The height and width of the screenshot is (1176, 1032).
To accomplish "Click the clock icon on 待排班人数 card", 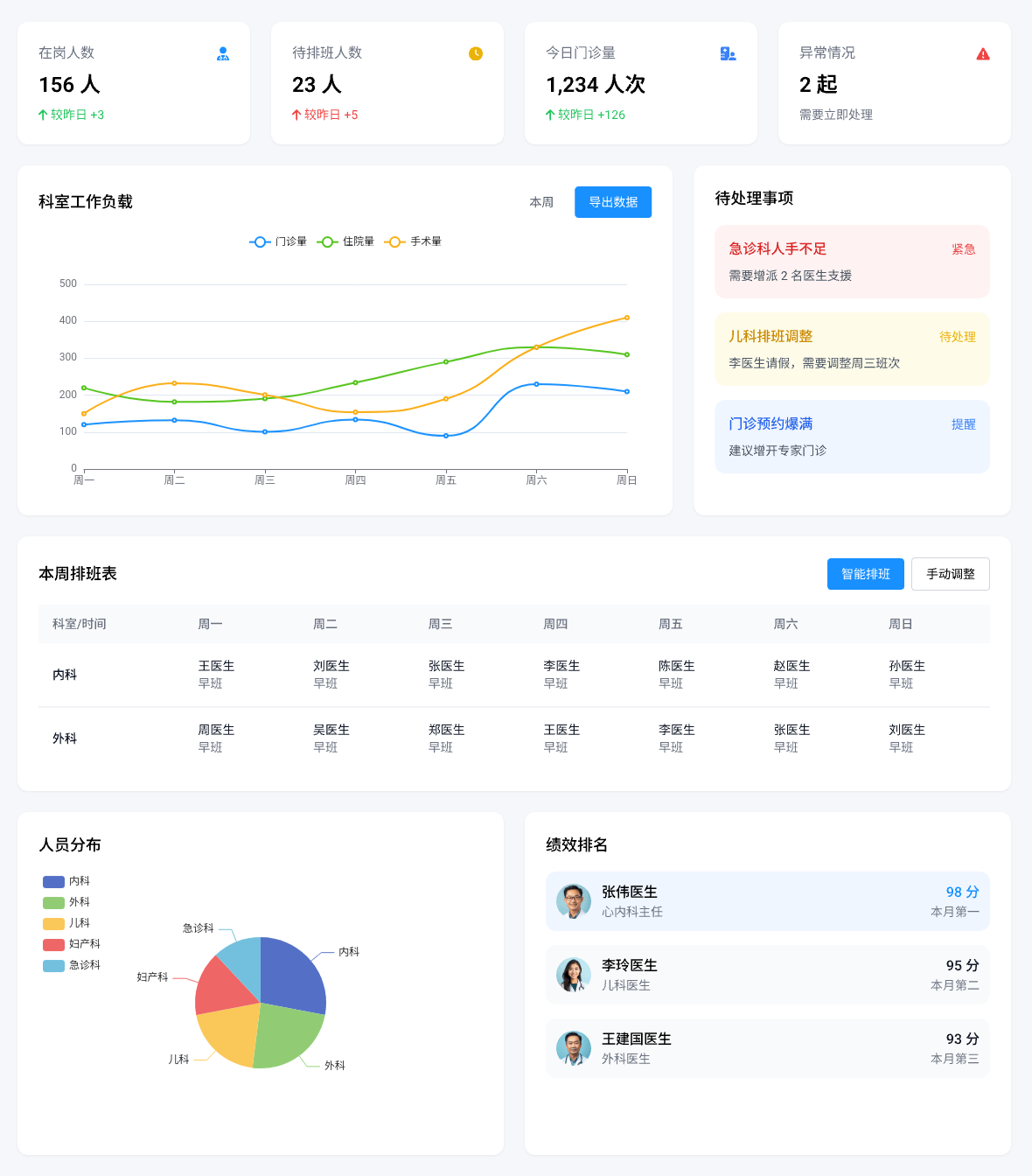I will (x=476, y=53).
